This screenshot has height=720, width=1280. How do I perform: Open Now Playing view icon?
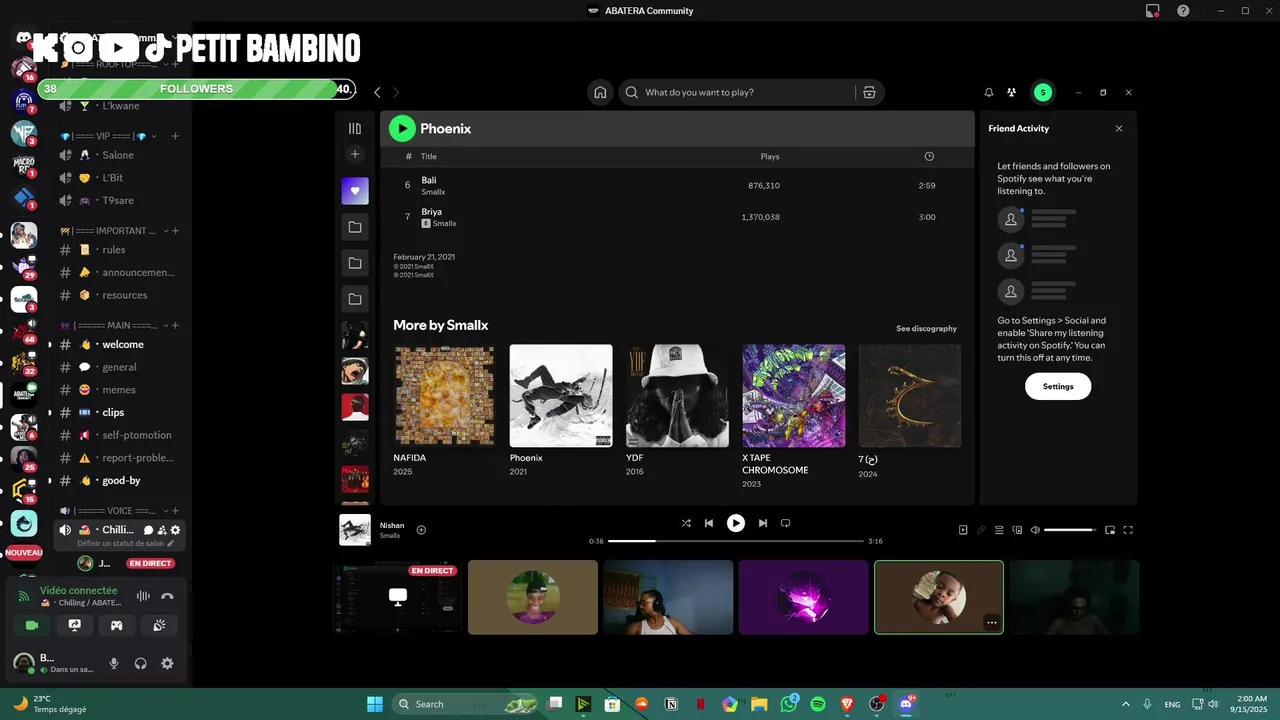click(x=963, y=530)
